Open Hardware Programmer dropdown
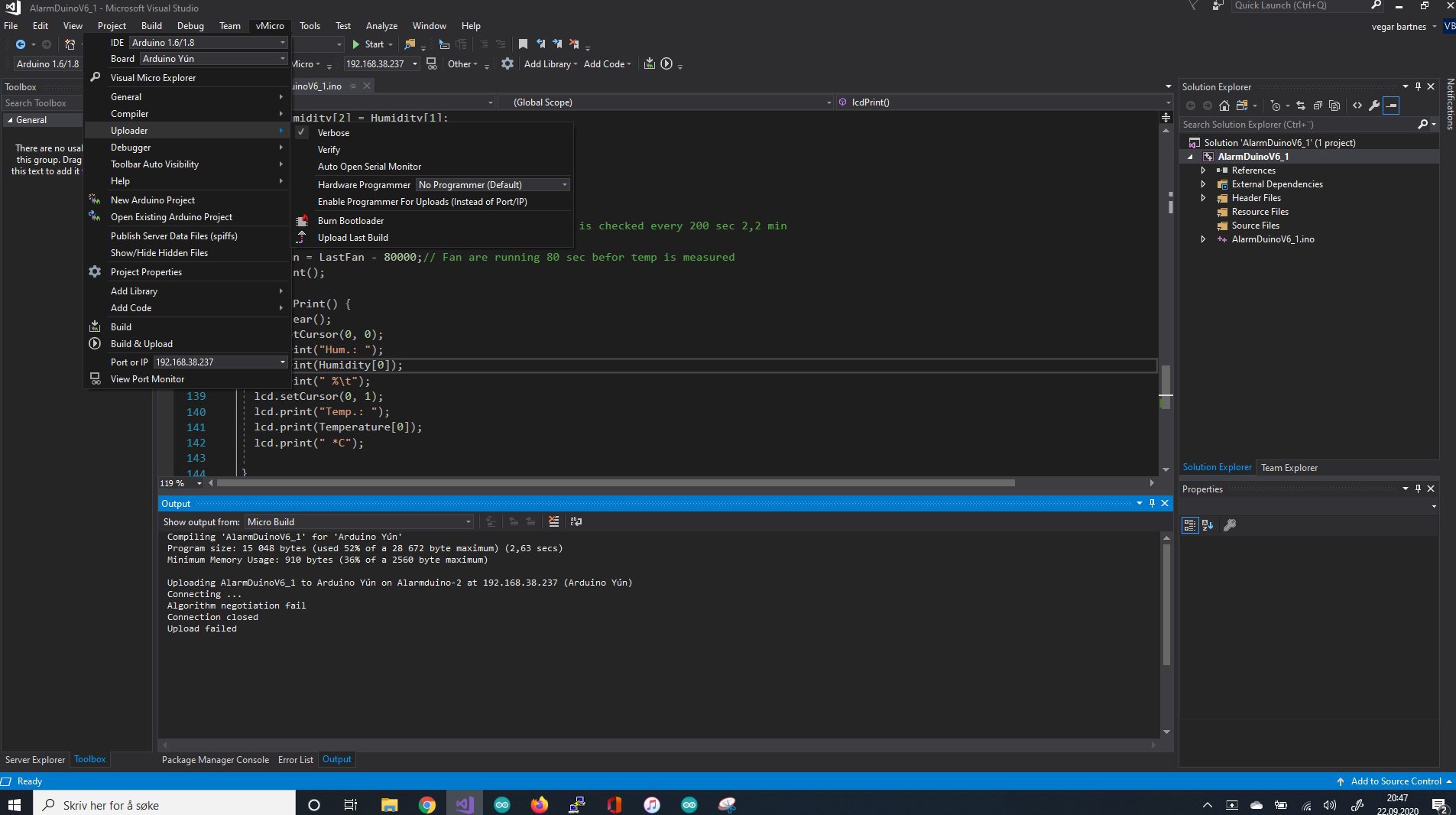Screen dimensions: 1456x815 492,185
